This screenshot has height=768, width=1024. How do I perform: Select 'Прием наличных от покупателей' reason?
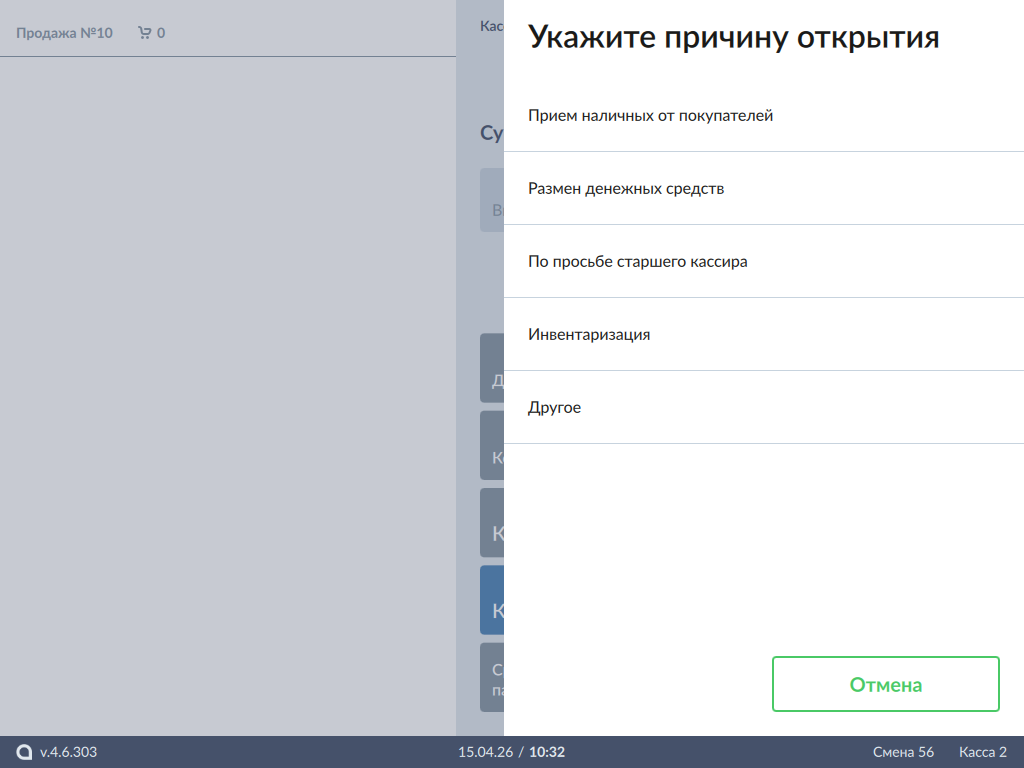pyautogui.click(x=650, y=116)
